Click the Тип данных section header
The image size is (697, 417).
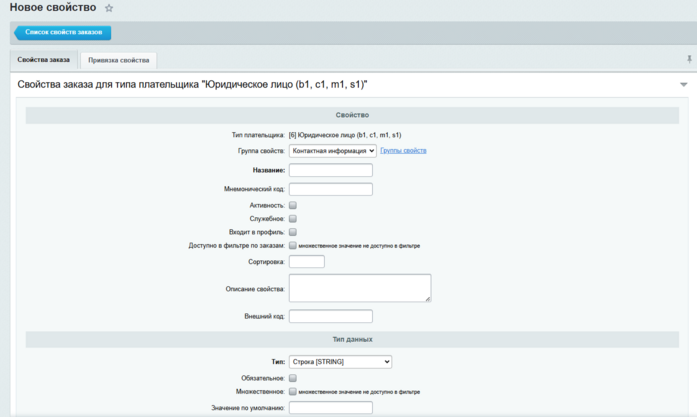[x=352, y=340]
